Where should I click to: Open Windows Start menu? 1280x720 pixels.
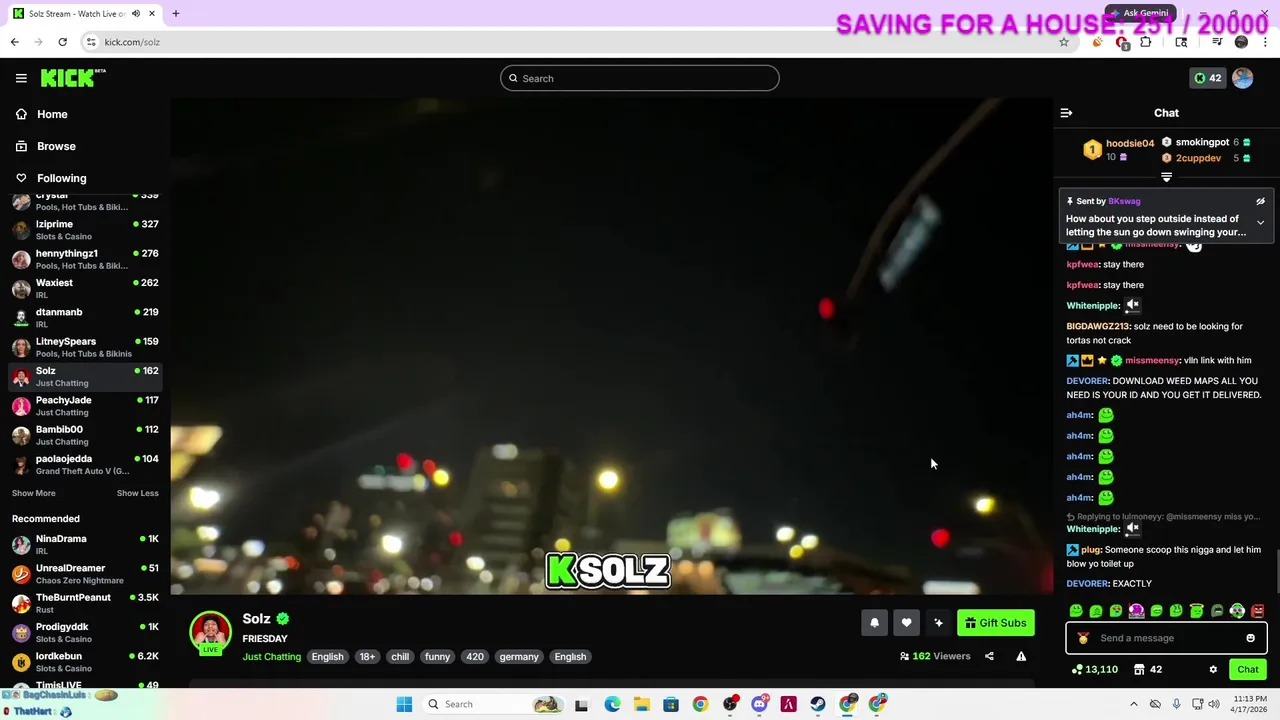404,704
